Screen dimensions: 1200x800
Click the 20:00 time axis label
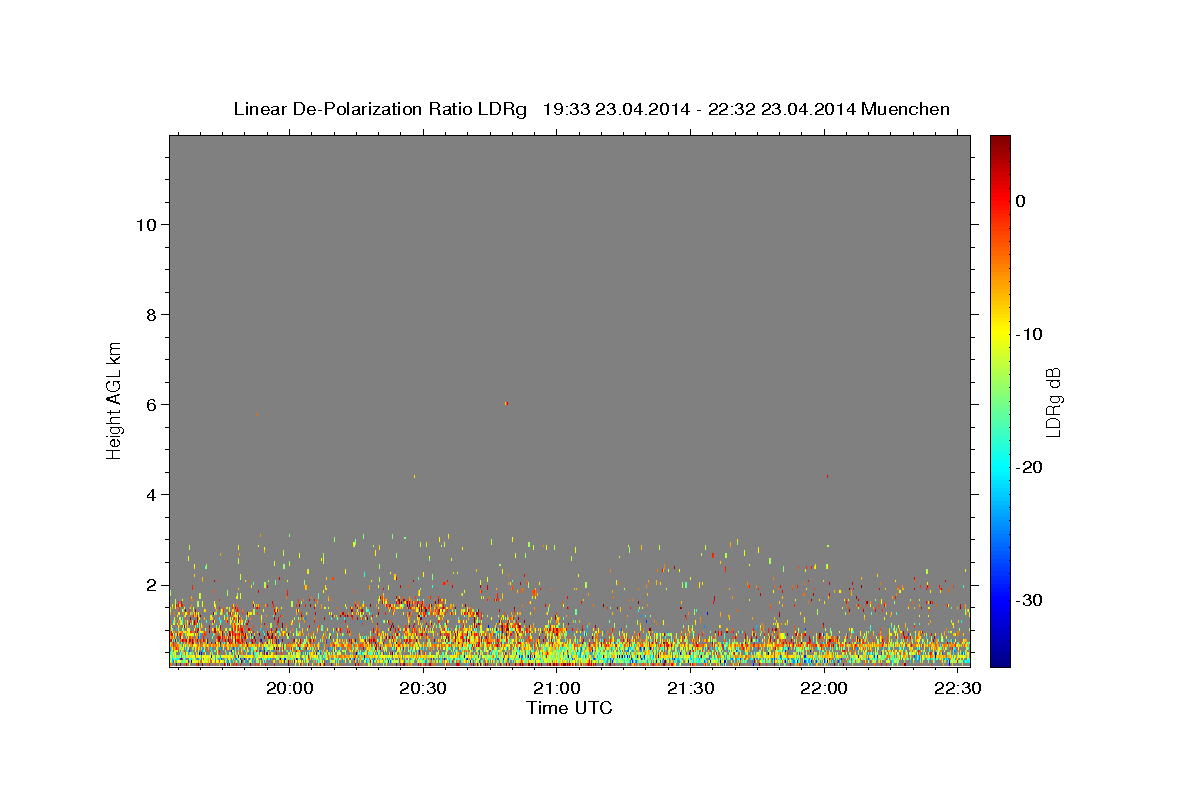point(290,688)
